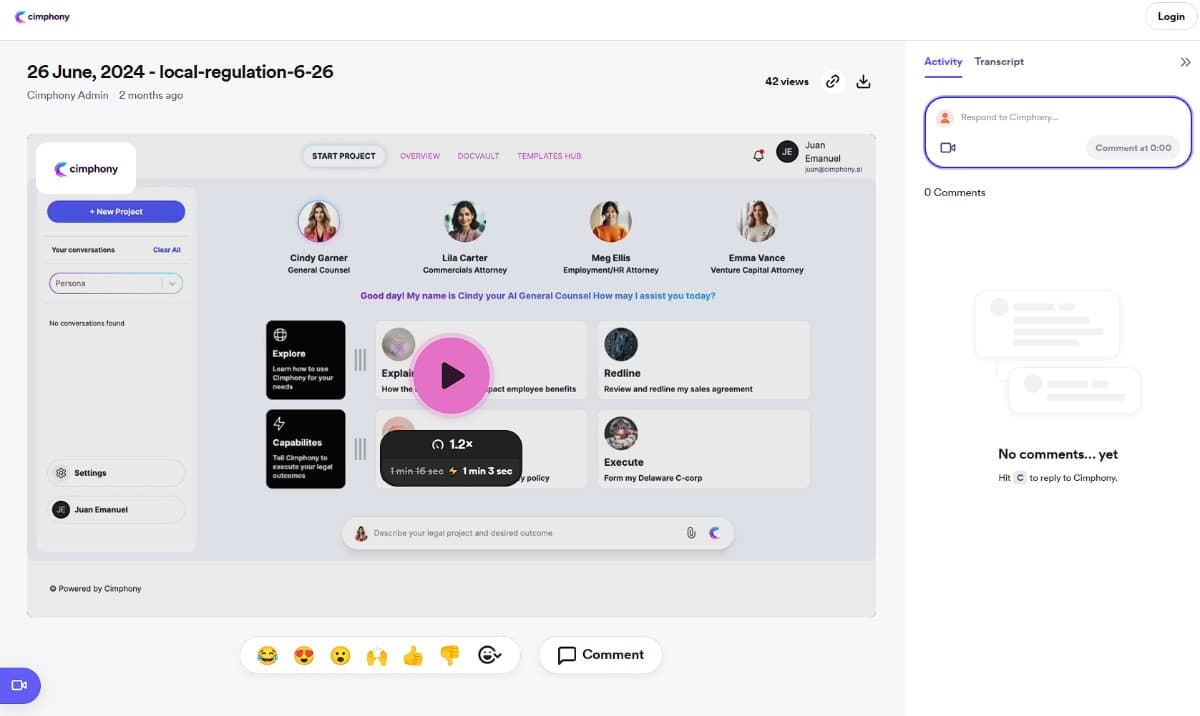Screen dimensions: 1200x716
Task: Select the Activity tab
Action: point(943,62)
